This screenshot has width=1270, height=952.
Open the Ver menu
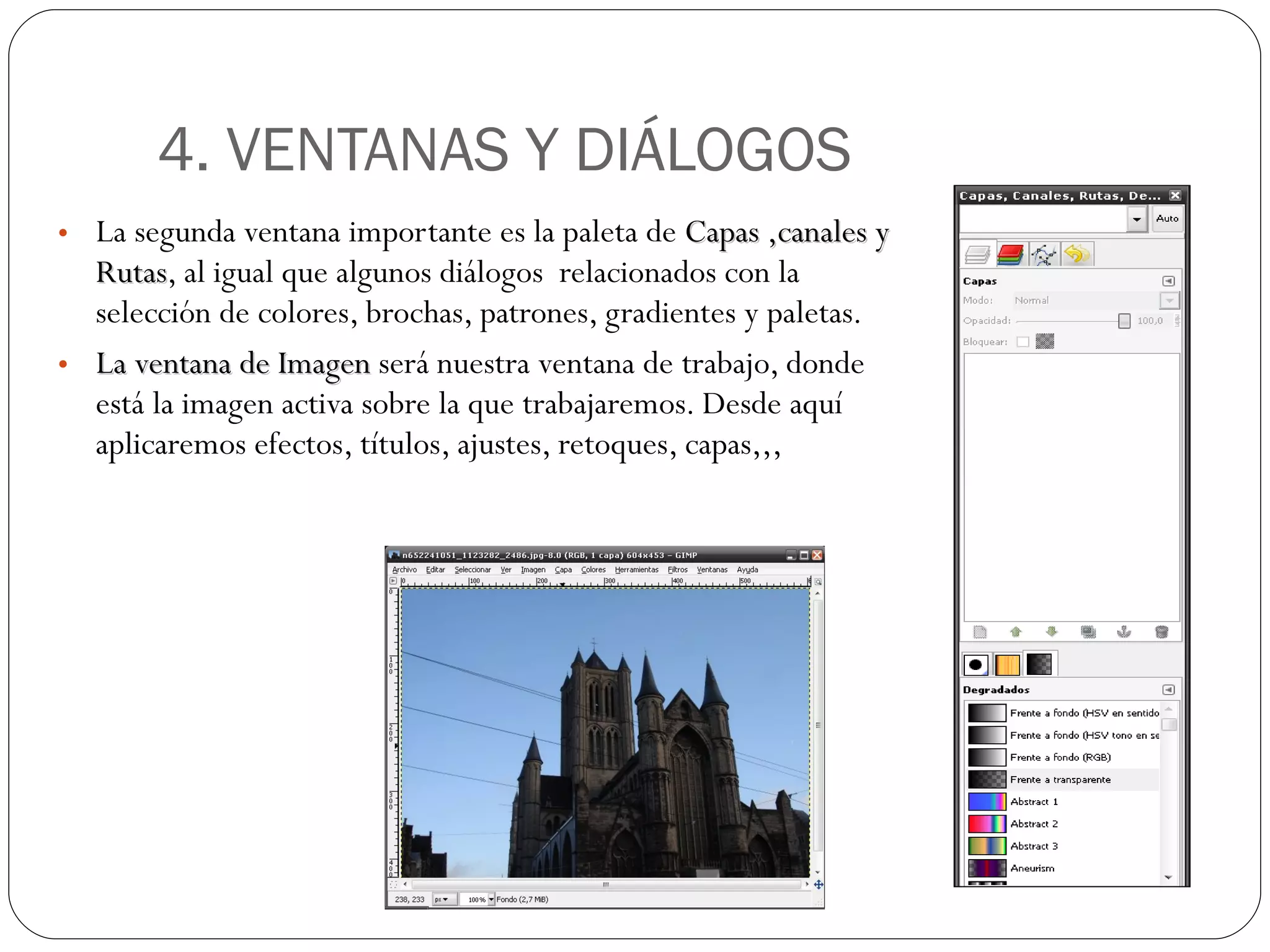[x=506, y=570]
